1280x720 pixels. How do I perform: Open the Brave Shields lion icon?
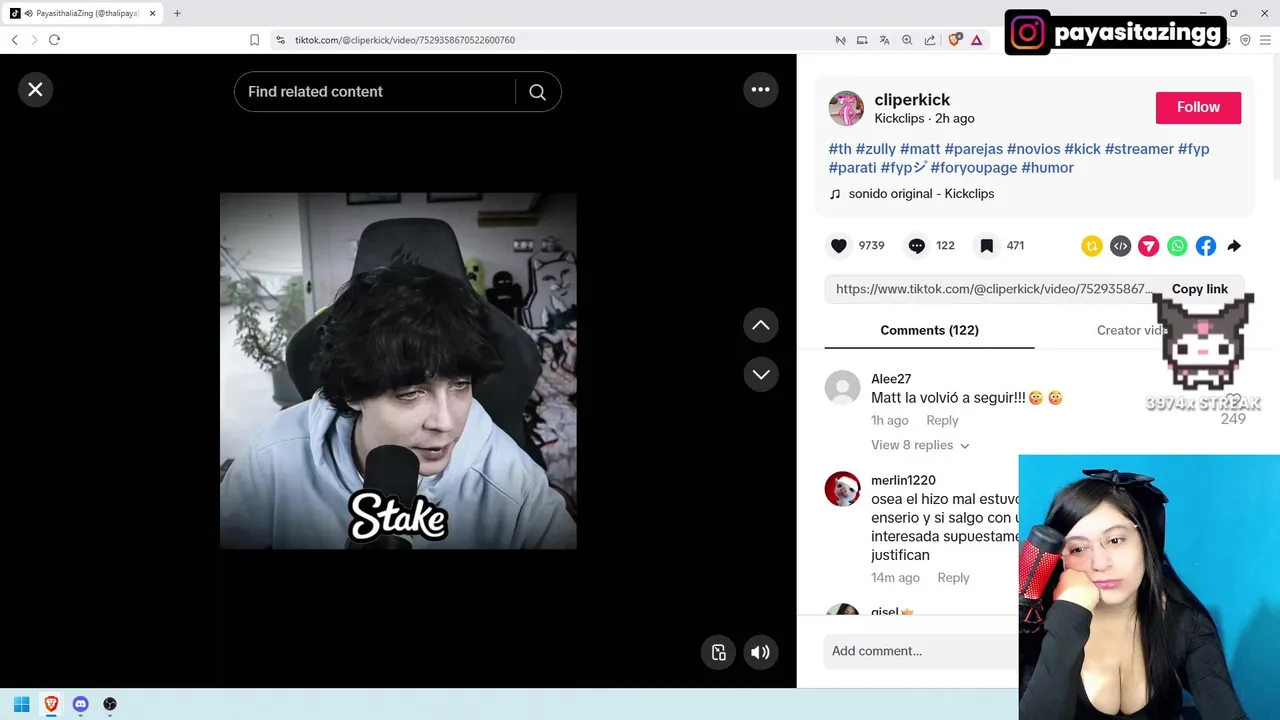[954, 40]
